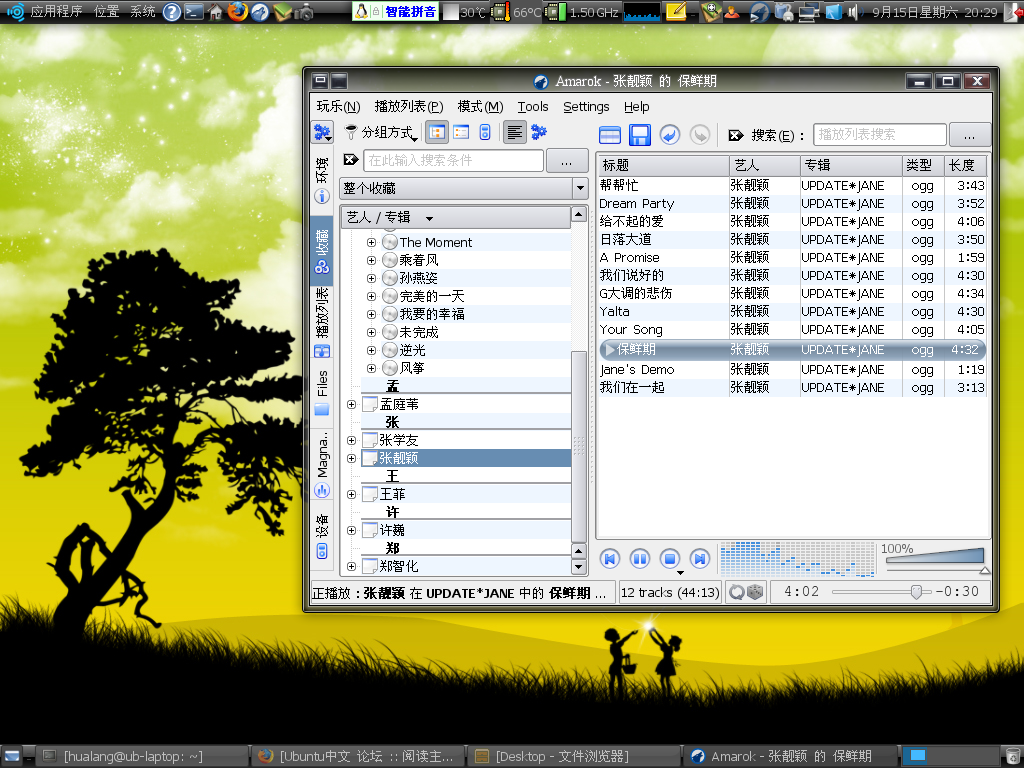Click the audio analyzer visualization
This screenshot has width=1024, height=768.
click(797, 559)
